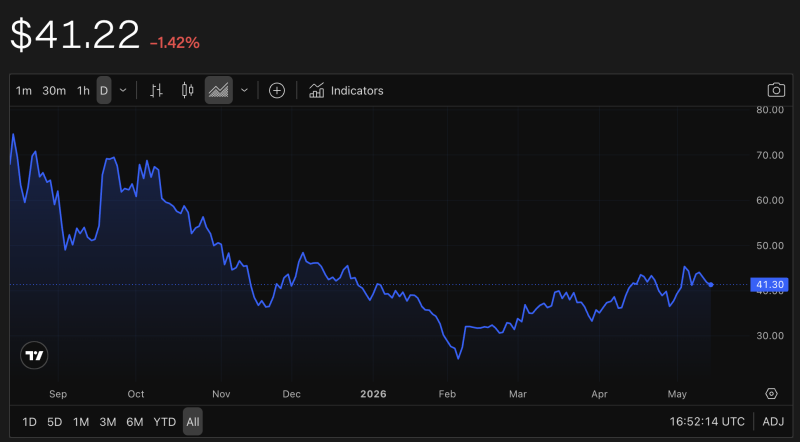Set range to 6M
The height and width of the screenshot is (442, 800).
point(135,422)
